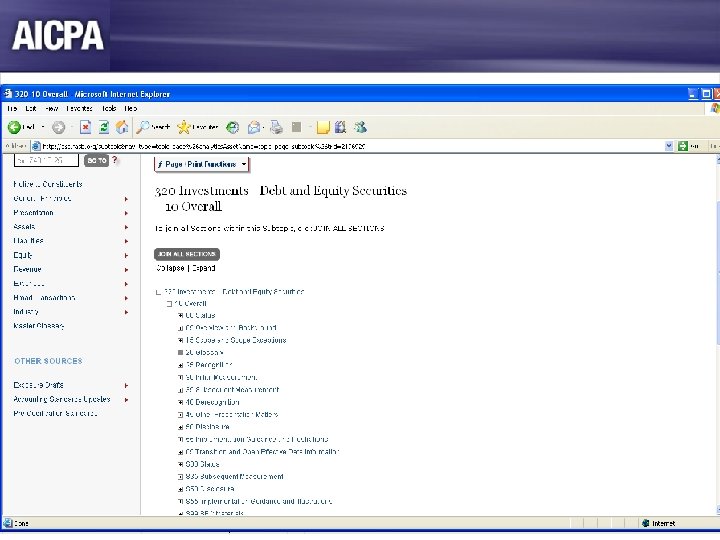Image resolution: width=720 pixels, height=540 pixels.
Task: Click the Collapse link
Action: (x=170, y=268)
